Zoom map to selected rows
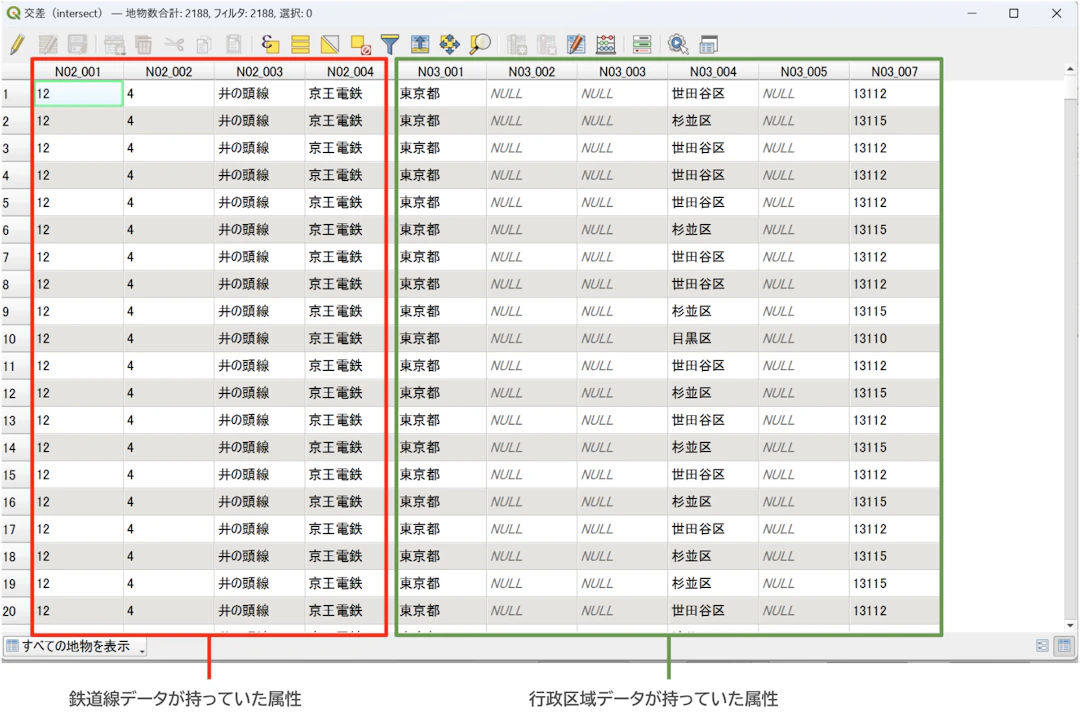Screen dimensions: 1080x717 click(x=480, y=44)
